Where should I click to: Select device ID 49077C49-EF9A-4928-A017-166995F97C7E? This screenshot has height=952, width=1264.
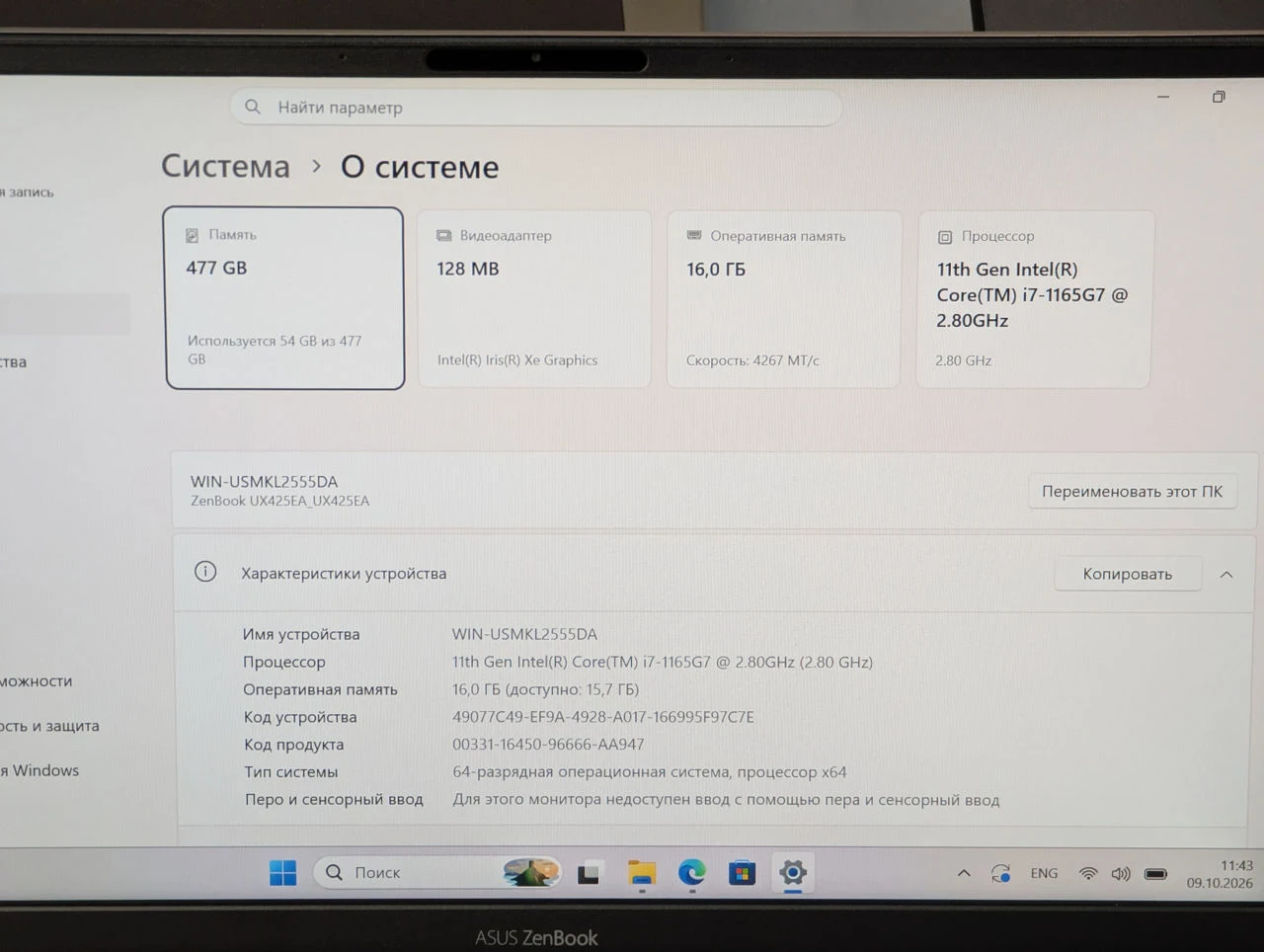coord(602,717)
